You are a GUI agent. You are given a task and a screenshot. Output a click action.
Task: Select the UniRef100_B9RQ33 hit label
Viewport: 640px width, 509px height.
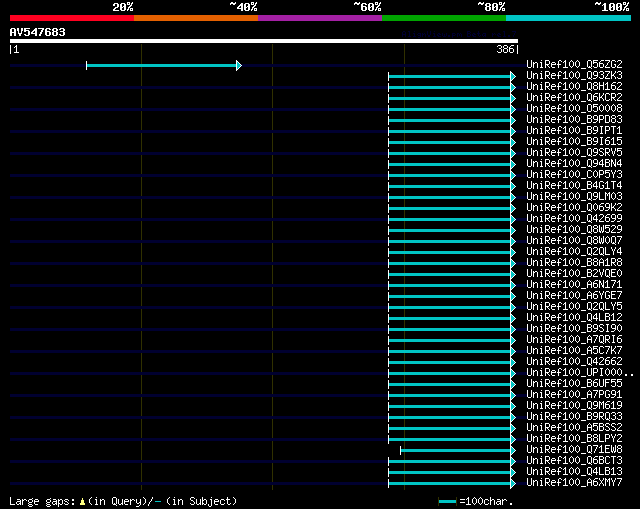tap(574, 417)
